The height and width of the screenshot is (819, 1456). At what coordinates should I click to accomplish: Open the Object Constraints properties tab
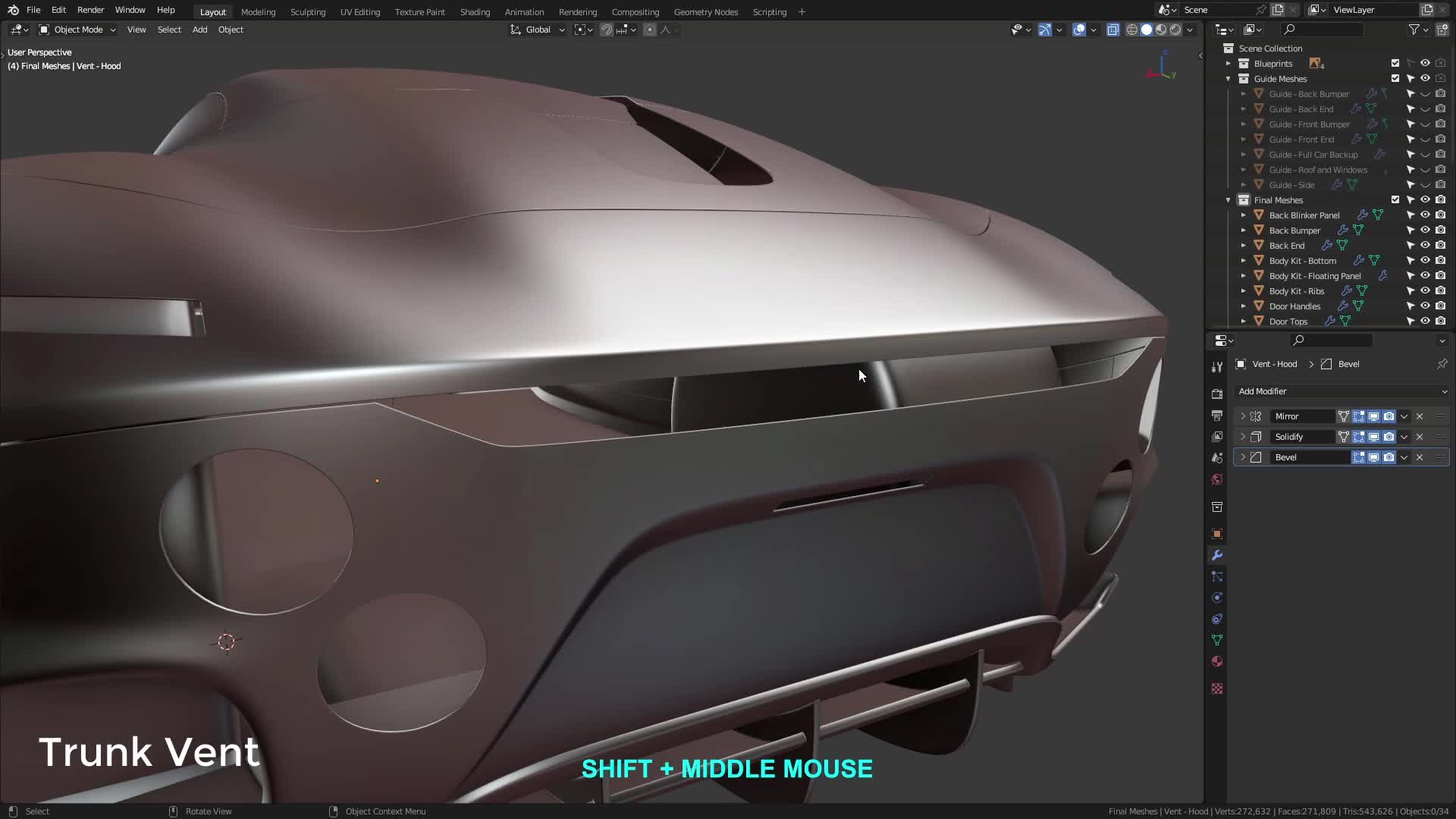pyautogui.click(x=1217, y=619)
